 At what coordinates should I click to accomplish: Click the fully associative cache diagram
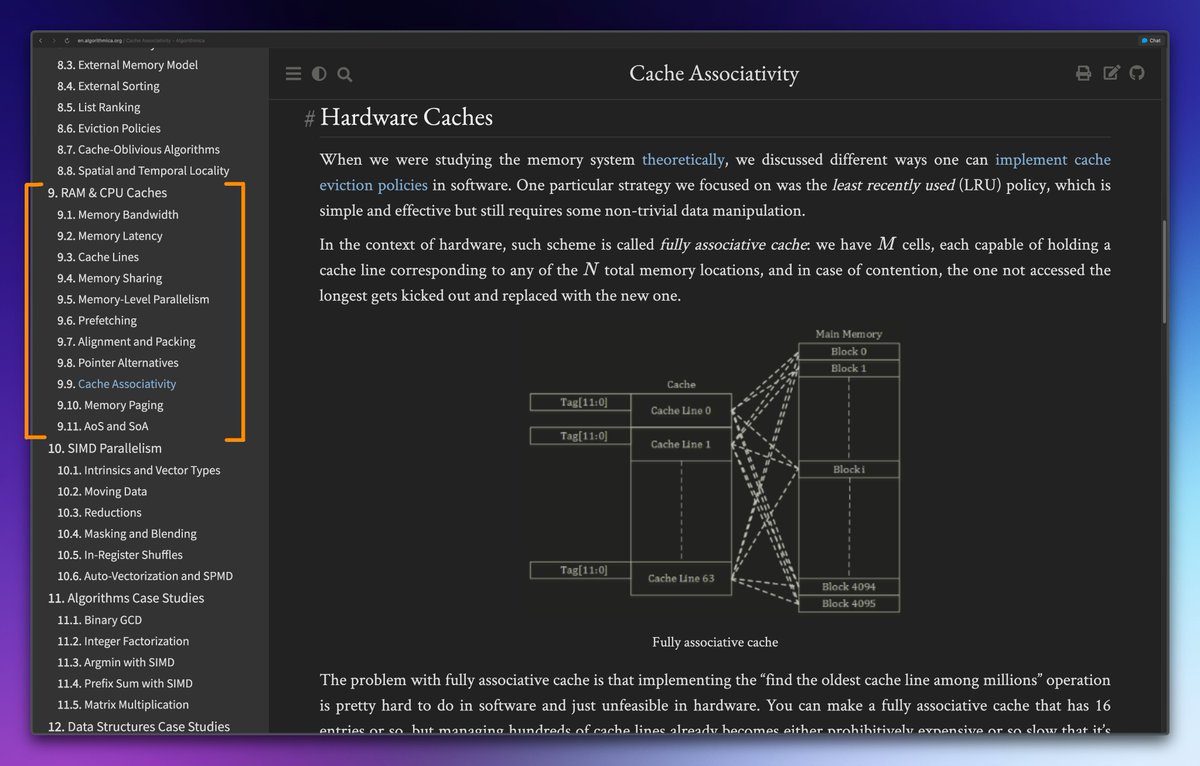715,470
